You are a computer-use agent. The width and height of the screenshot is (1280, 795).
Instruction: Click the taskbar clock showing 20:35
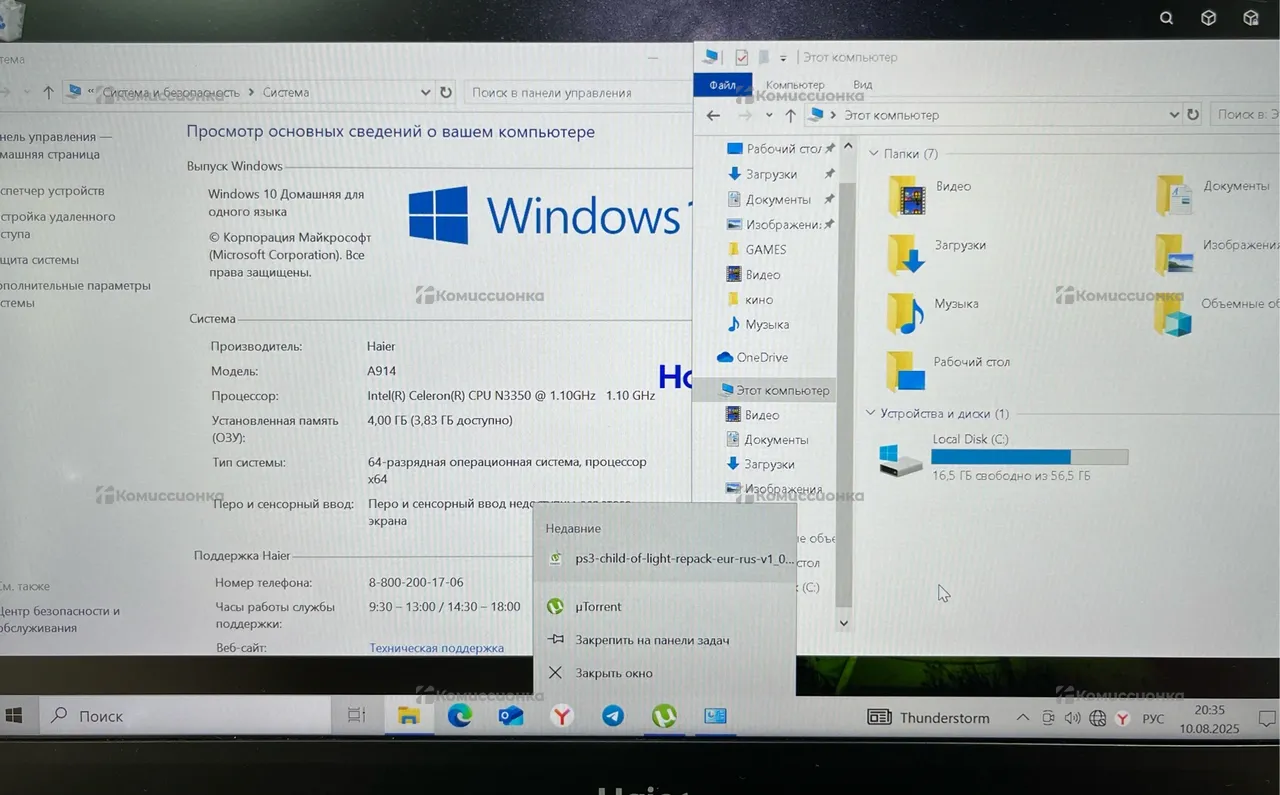click(1209, 710)
